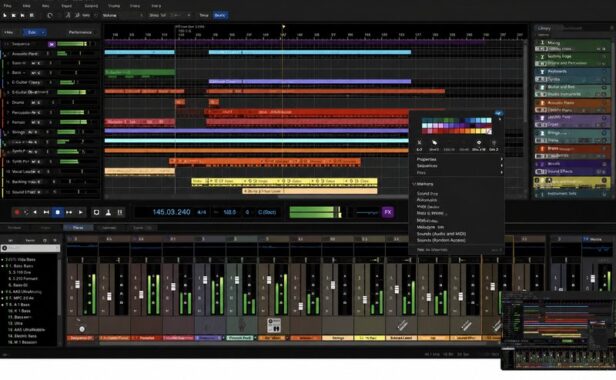
Task: Toggle the metronome icon in transport
Action: [x=108, y=212]
